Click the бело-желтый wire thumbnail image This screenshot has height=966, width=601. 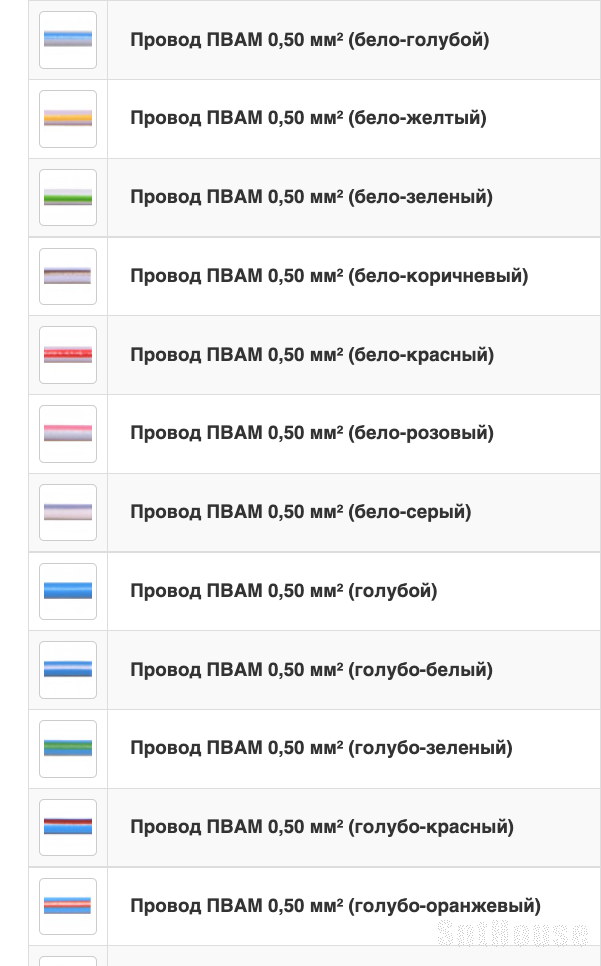(x=68, y=119)
